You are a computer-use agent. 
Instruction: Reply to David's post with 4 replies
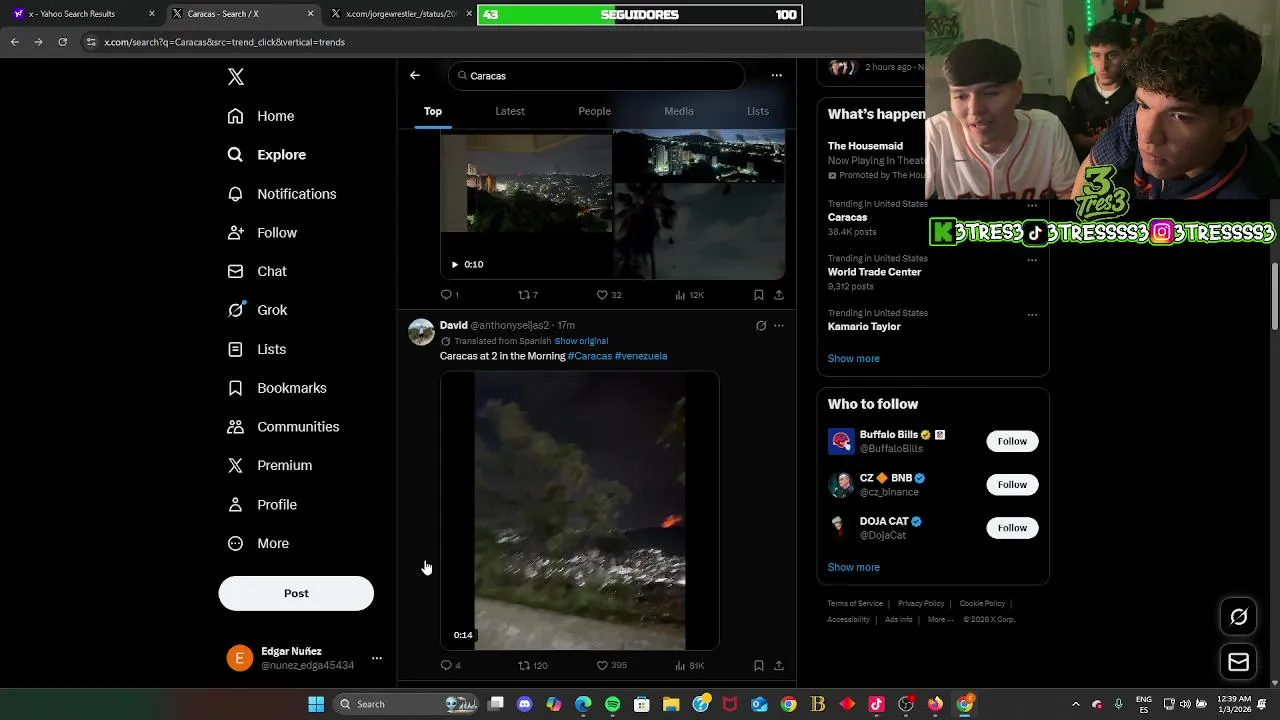tap(450, 666)
